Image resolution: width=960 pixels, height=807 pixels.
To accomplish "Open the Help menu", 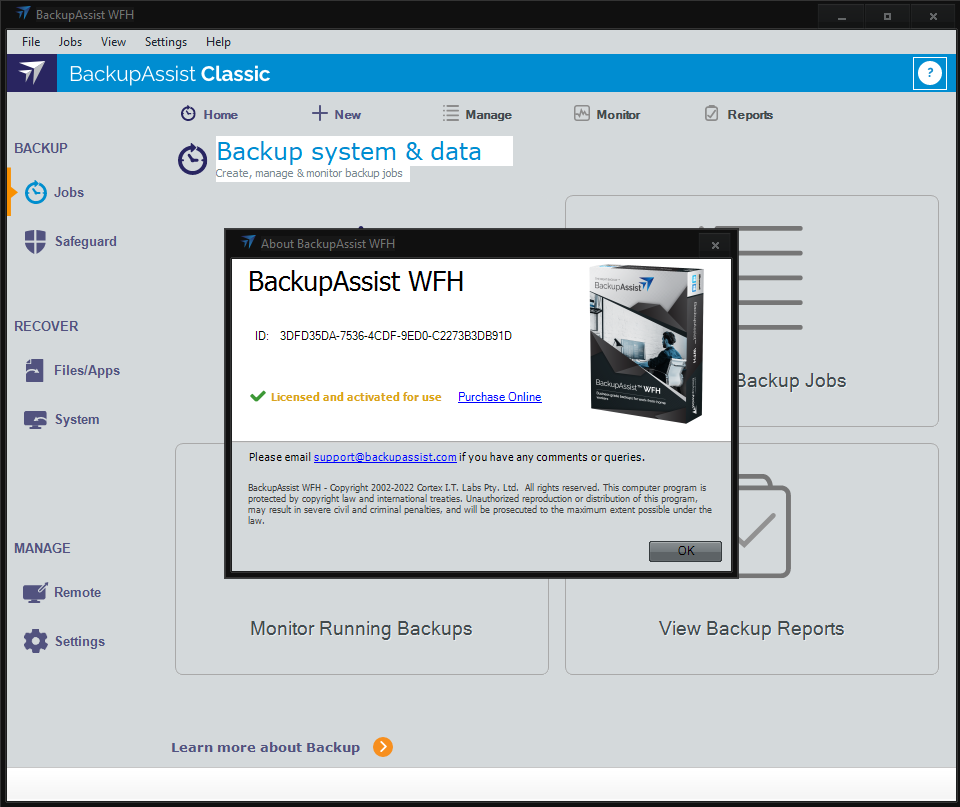I will (218, 42).
